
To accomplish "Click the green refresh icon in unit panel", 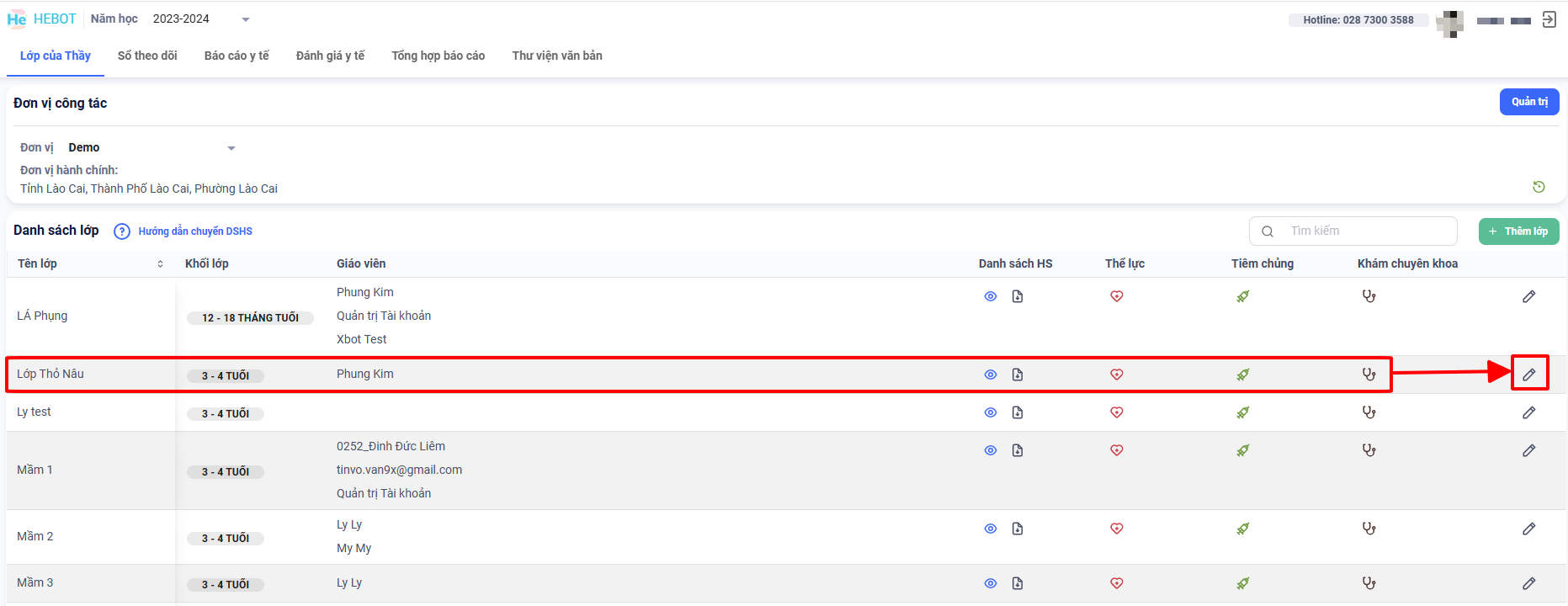I will pyautogui.click(x=1539, y=187).
